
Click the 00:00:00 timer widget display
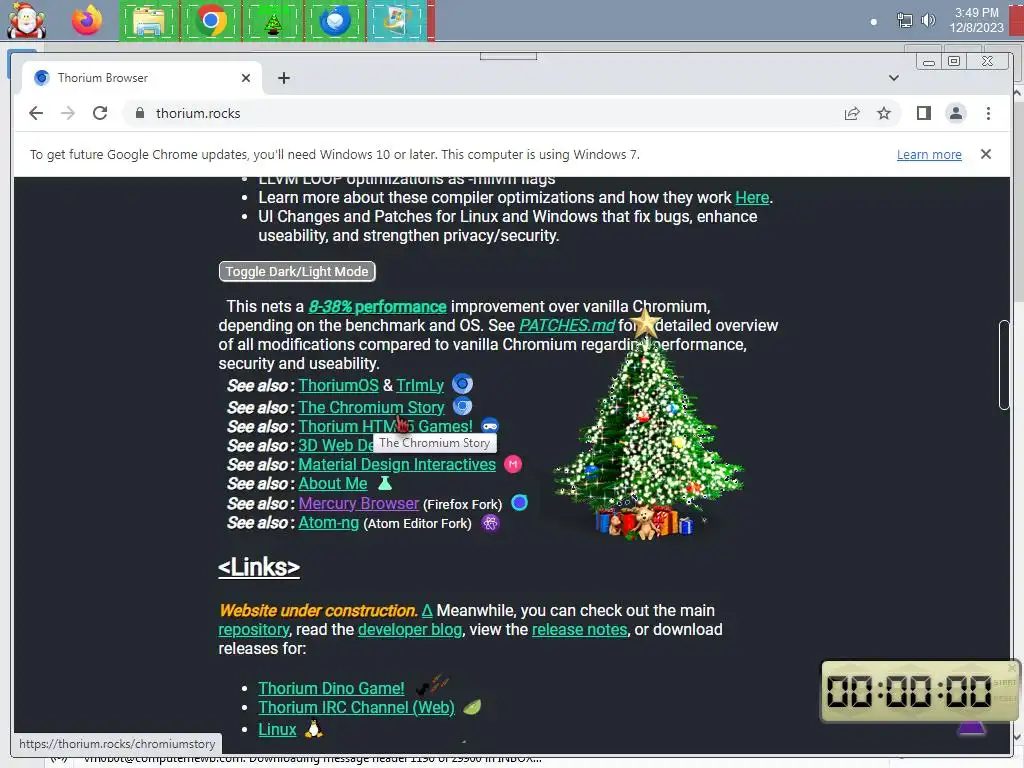(x=908, y=691)
